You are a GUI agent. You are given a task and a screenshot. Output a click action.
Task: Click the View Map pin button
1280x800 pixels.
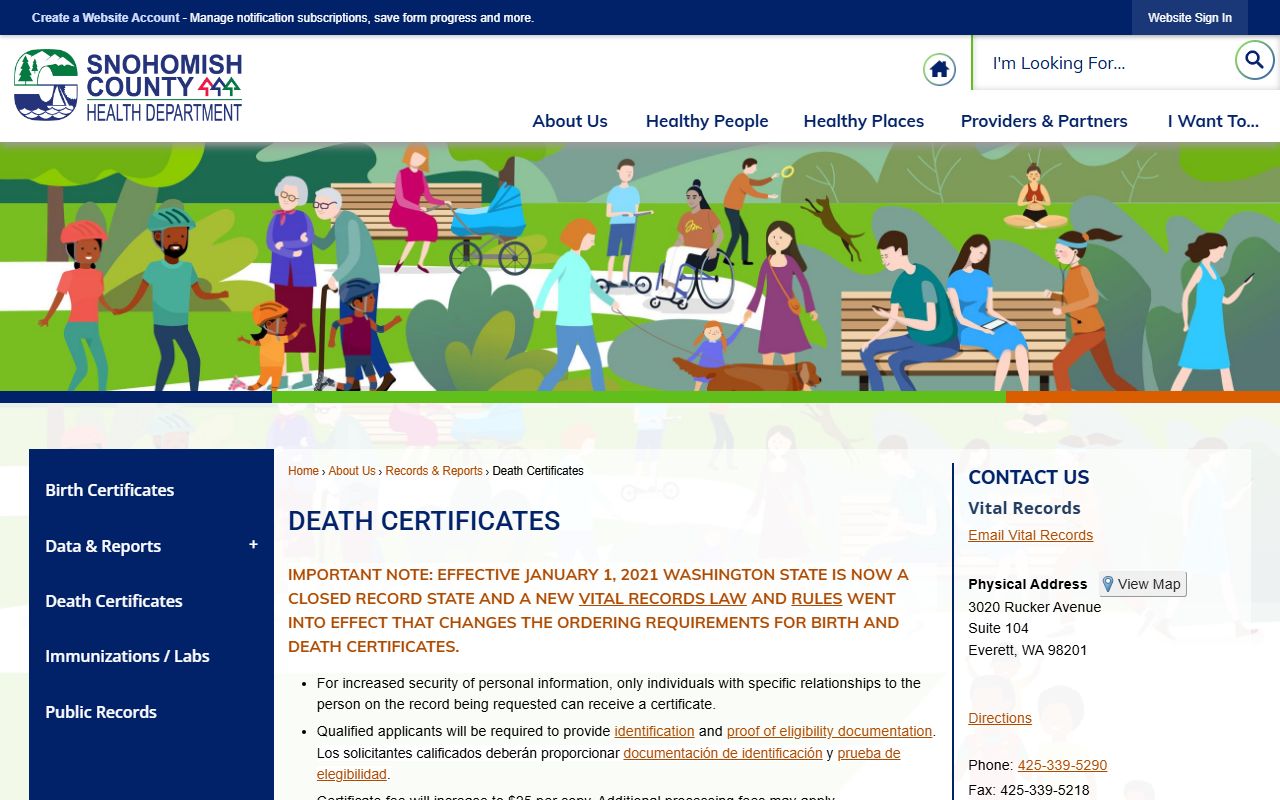coord(1142,584)
